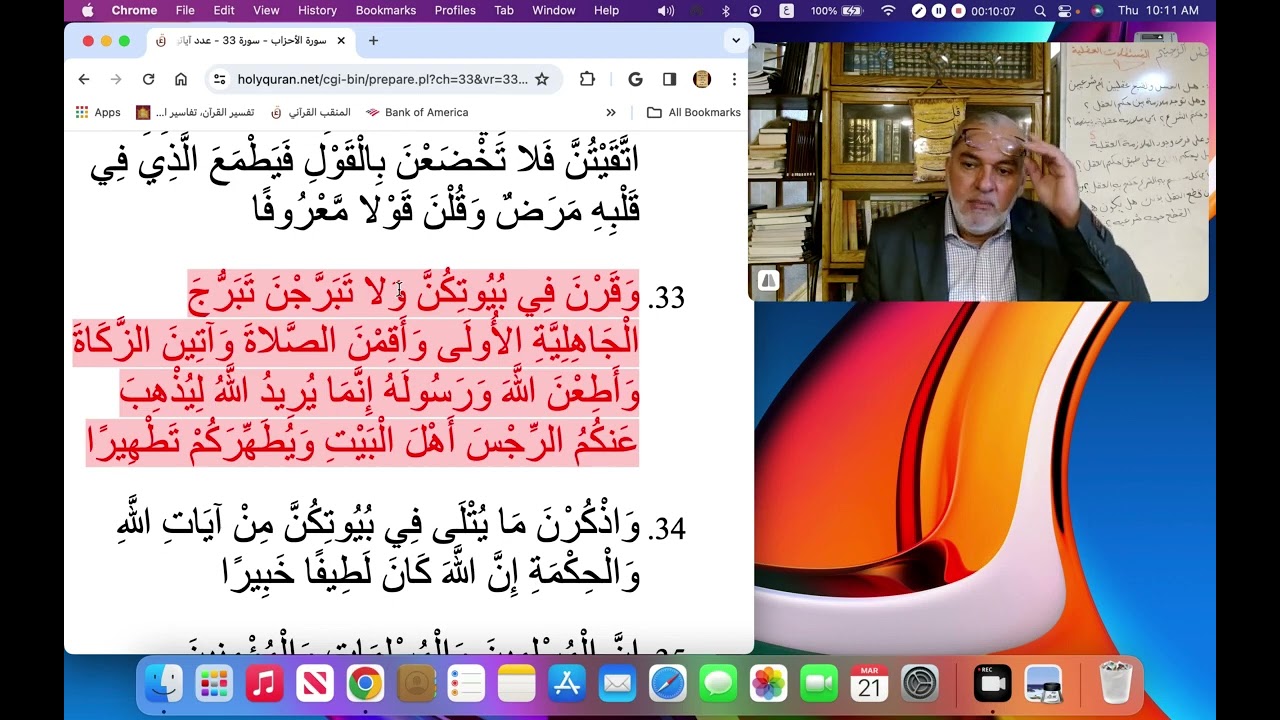Open Reminders app in the Dock
The width and height of the screenshot is (1280, 720).
point(466,684)
